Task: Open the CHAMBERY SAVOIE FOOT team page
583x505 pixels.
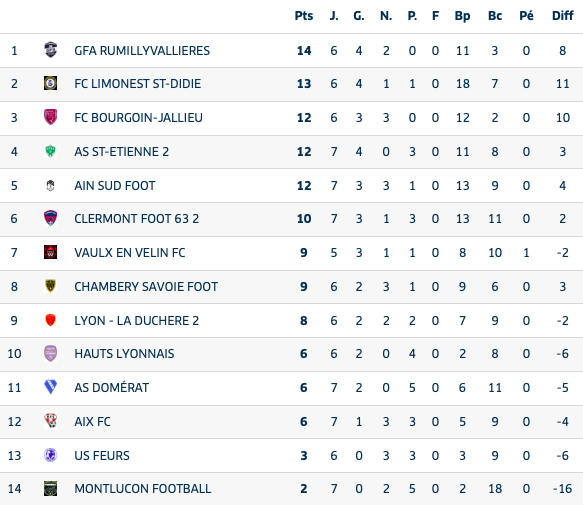Action: click(x=146, y=286)
